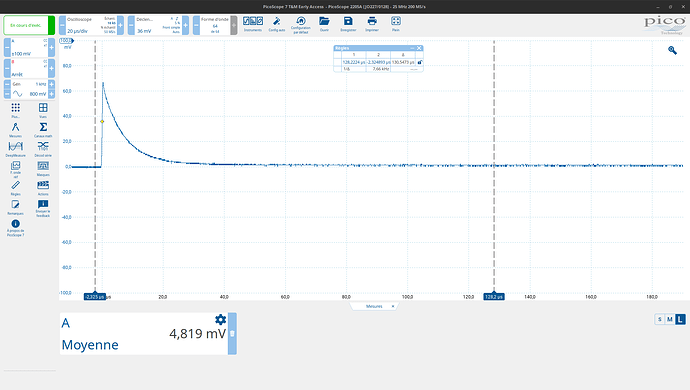Open the trigger 36 mV settings panel
690x390 pixels.
pos(158,25)
